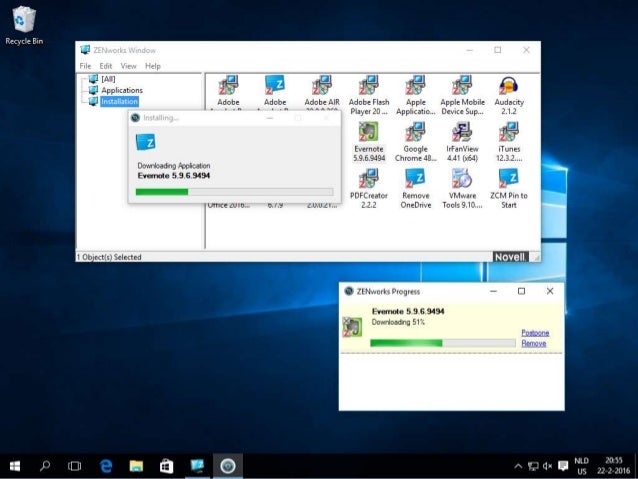The height and width of the screenshot is (479, 638).
Task: Click the NLD US language indicator
Action: 581,466
